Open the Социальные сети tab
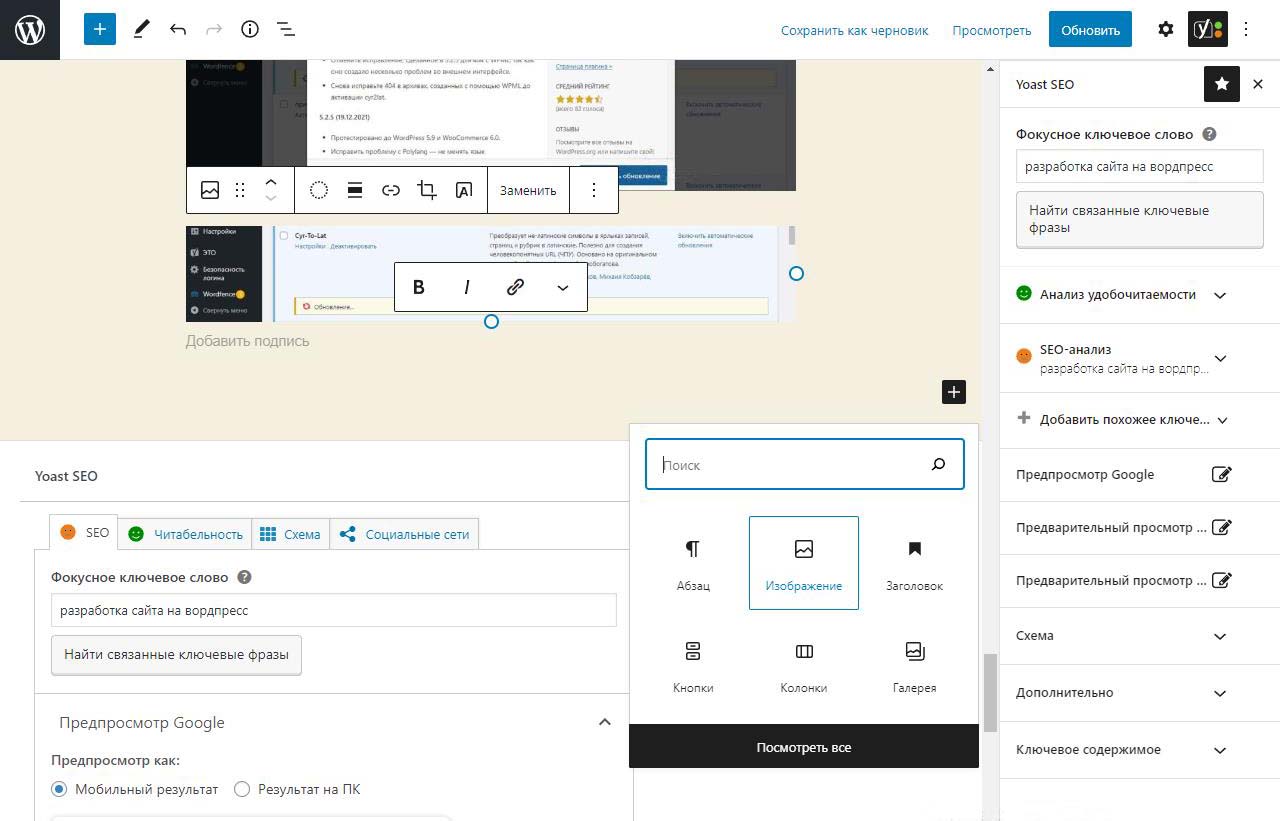 pyautogui.click(x=405, y=534)
